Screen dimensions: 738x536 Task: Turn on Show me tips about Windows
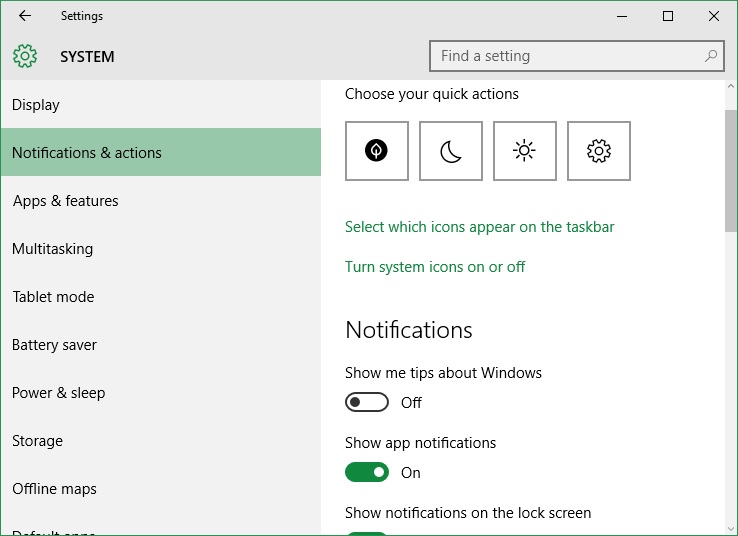(x=367, y=402)
